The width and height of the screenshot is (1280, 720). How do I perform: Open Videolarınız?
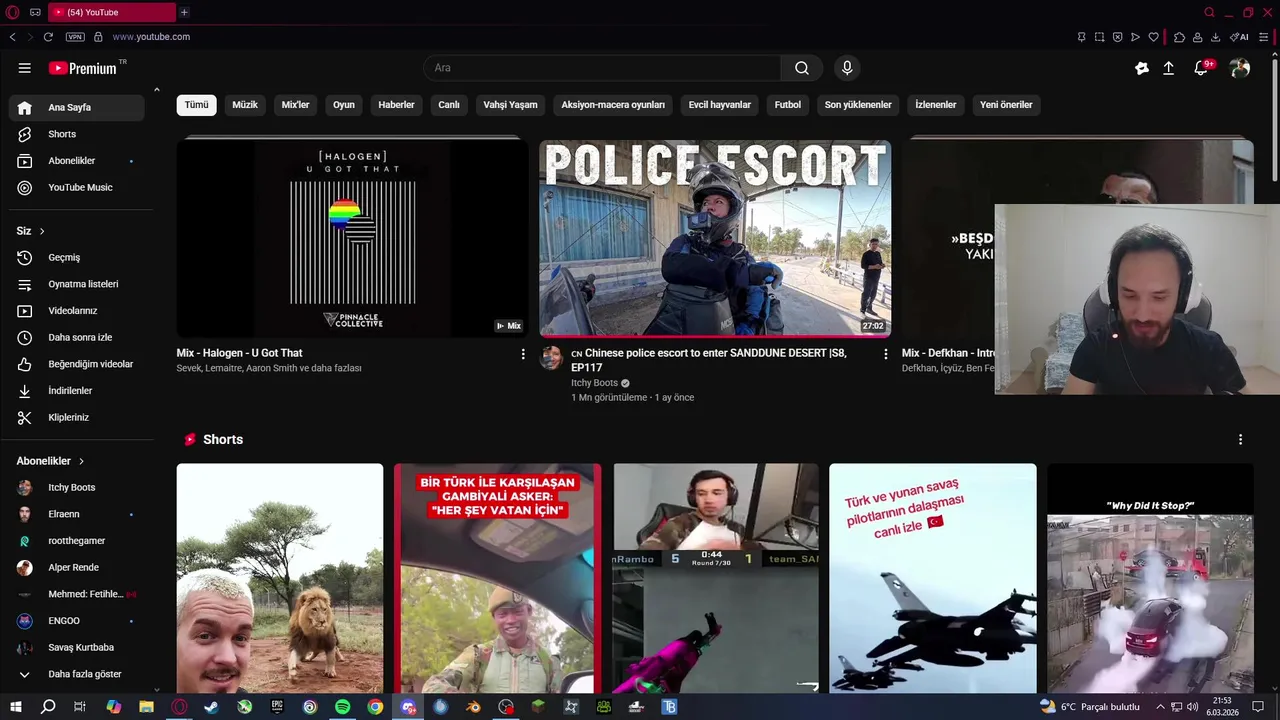(x=76, y=311)
